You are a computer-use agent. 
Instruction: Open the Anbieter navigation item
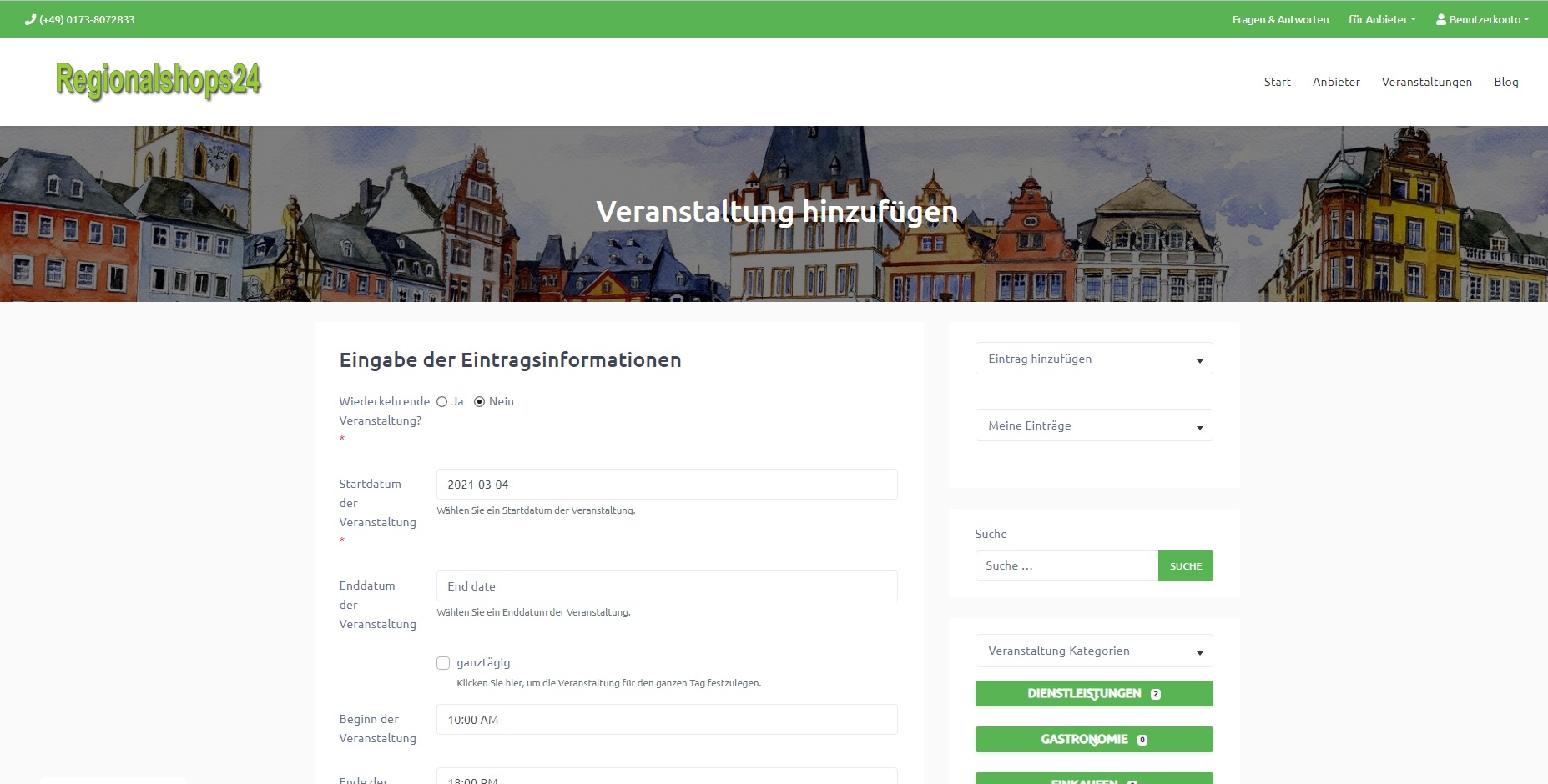tap(1335, 82)
